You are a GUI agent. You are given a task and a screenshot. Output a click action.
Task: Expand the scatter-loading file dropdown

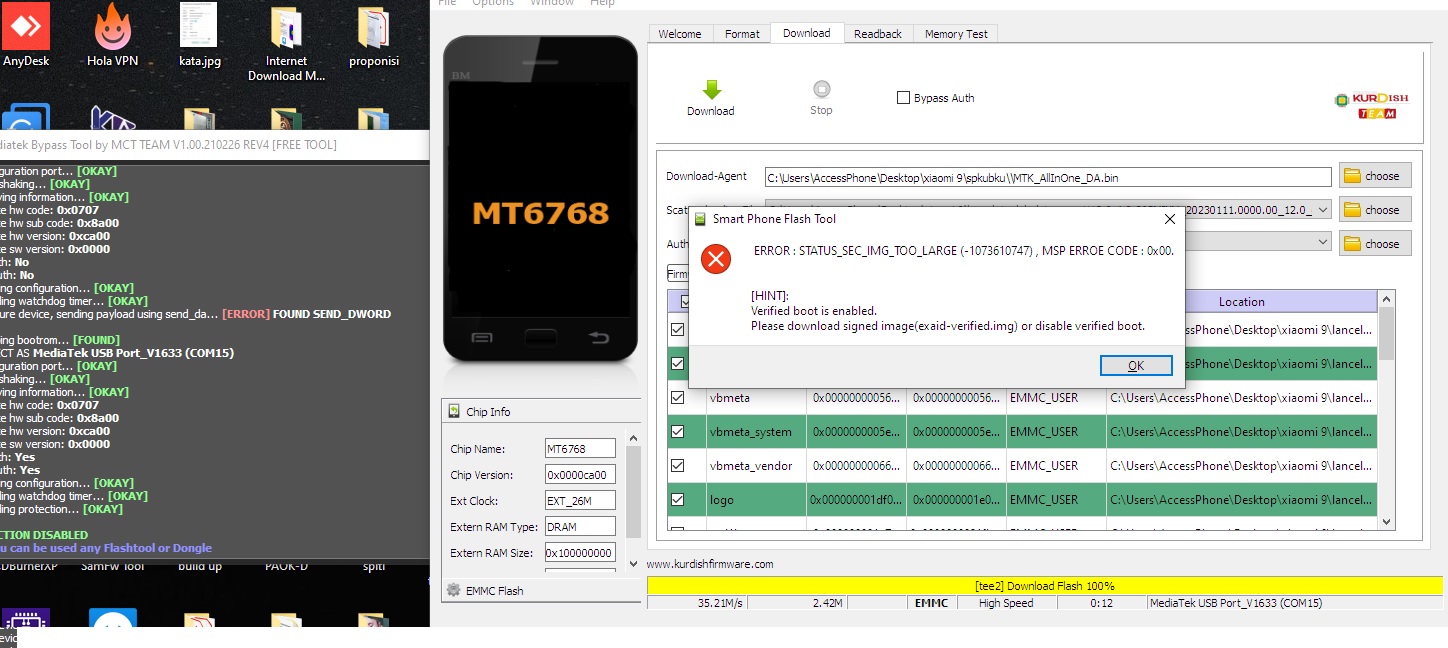pos(1323,210)
